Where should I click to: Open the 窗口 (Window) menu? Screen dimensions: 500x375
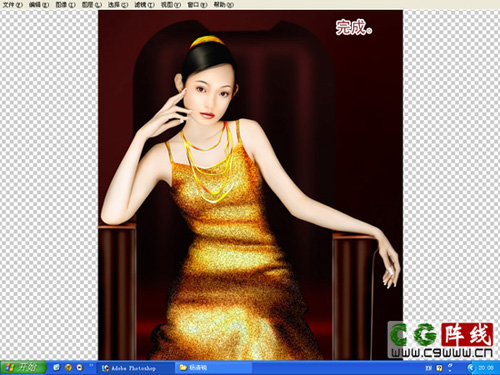tap(197, 5)
